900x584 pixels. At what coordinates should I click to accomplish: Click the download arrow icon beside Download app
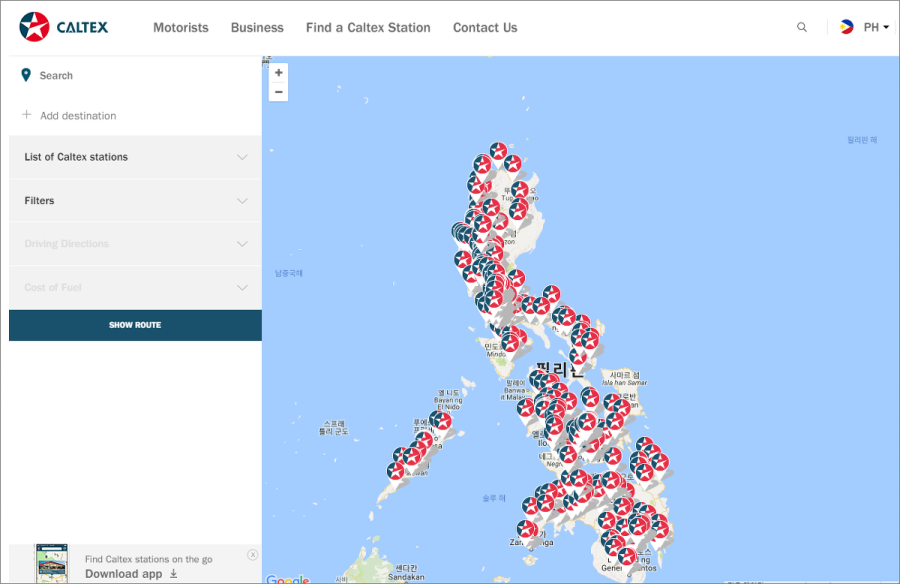[173, 574]
